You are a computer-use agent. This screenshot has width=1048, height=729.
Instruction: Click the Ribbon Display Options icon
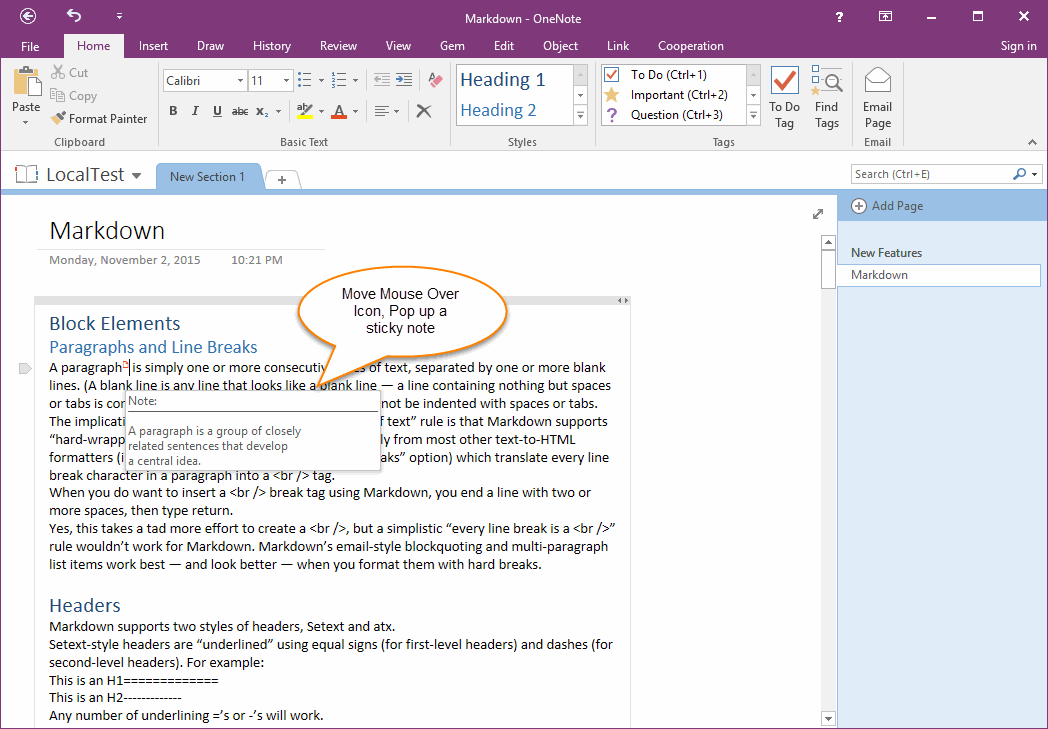pos(886,17)
